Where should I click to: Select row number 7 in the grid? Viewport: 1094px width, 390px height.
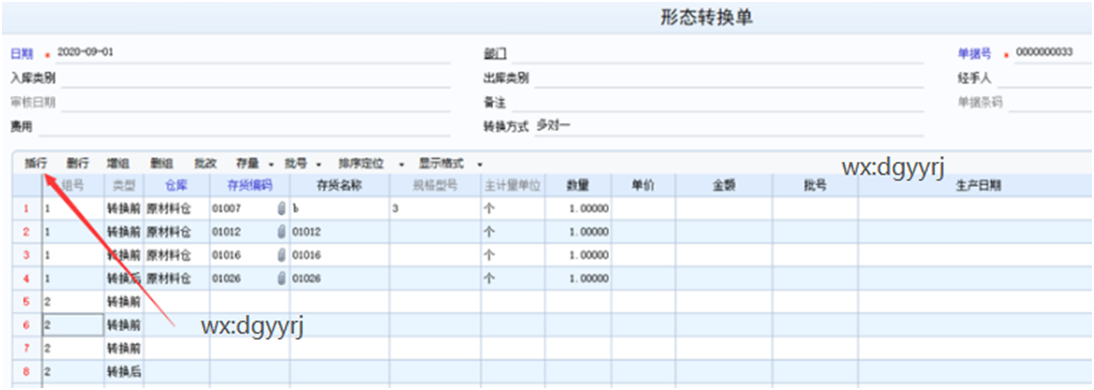(27, 348)
